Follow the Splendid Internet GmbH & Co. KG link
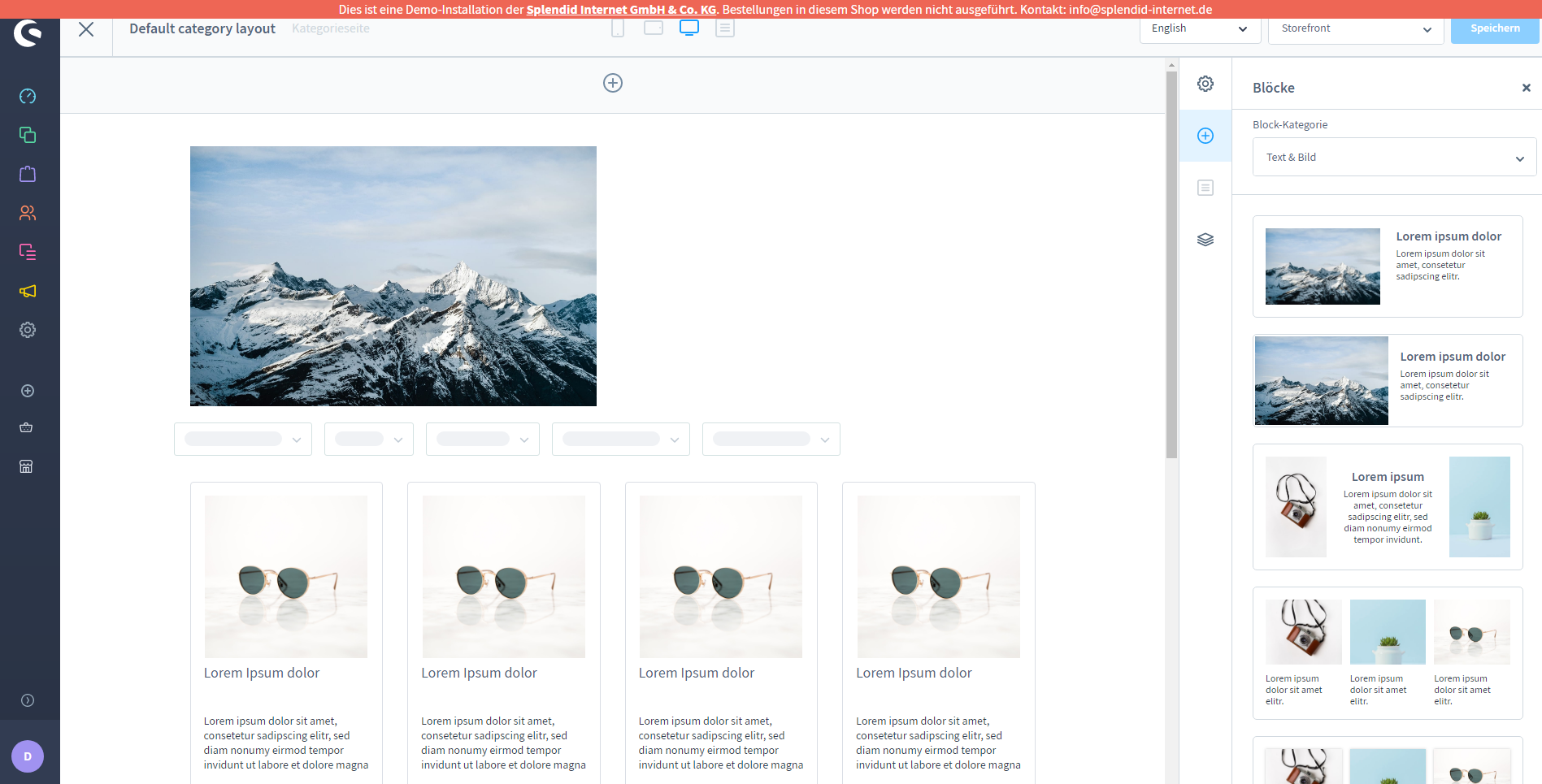Image resolution: width=1542 pixels, height=784 pixels. click(x=621, y=10)
